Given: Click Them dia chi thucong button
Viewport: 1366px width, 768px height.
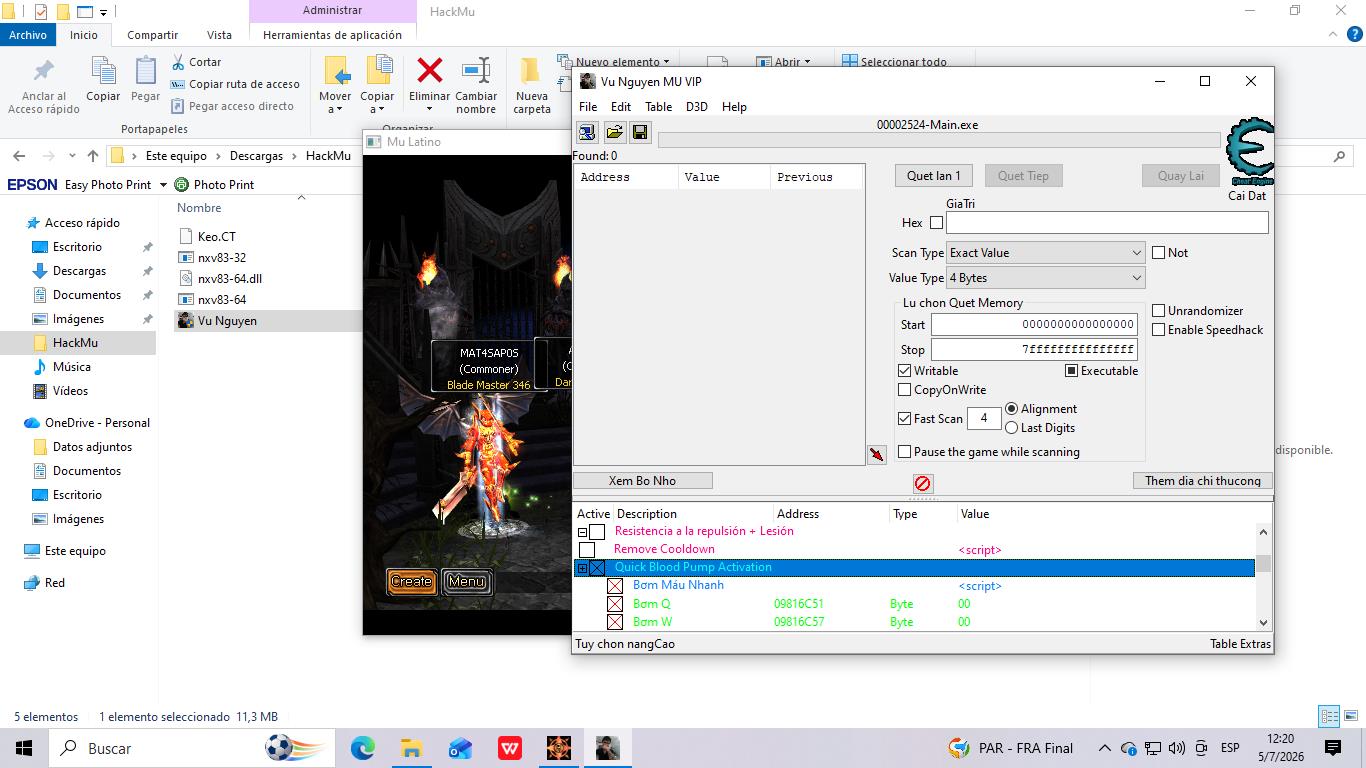Looking at the screenshot, I should coord(1203,481).
